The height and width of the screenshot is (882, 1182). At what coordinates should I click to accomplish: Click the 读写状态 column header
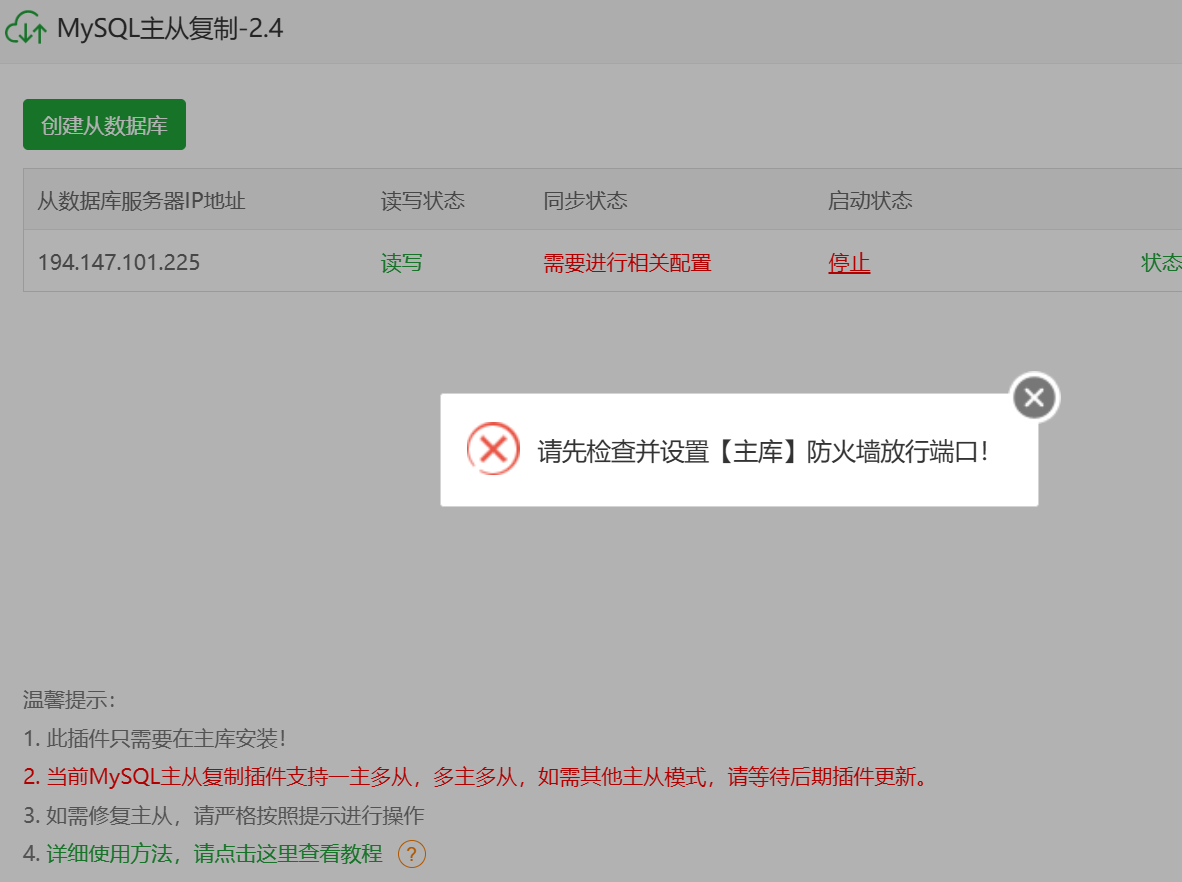[x=423, y=201]
